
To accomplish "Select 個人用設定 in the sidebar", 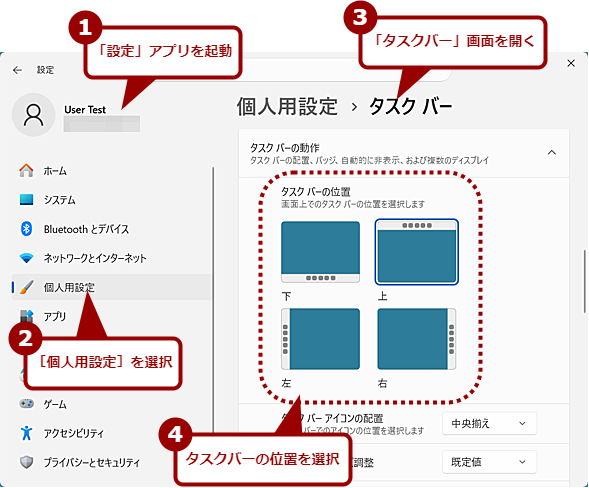I will point(111,287).
